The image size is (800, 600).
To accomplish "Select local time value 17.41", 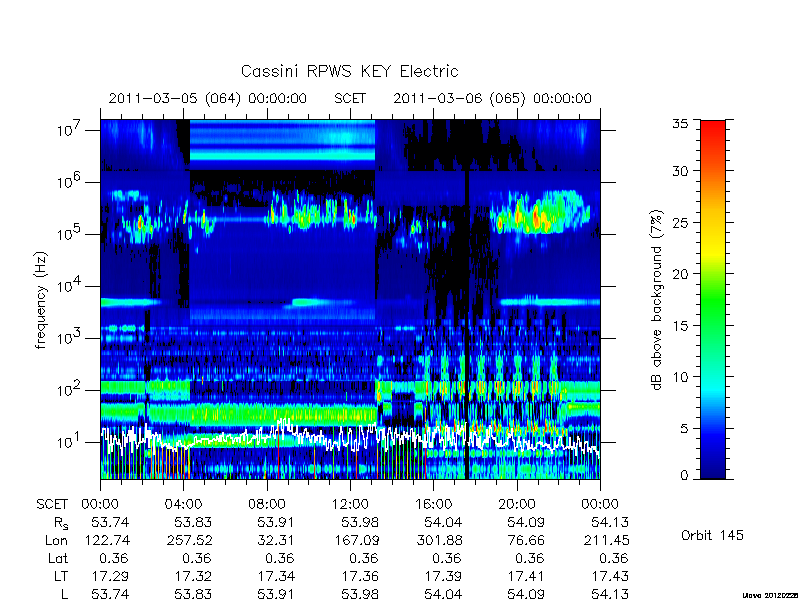I will pos(527,576).
